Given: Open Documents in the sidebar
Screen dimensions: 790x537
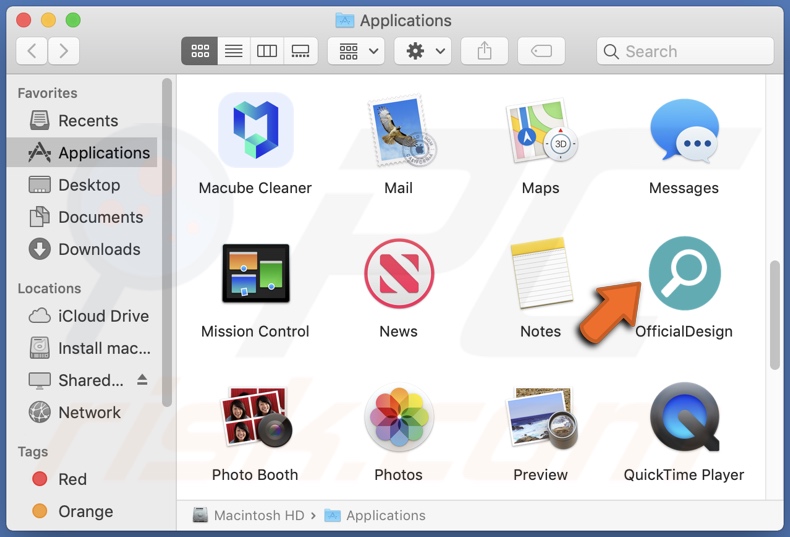Looking at the screenshot, I should [82, 217].
